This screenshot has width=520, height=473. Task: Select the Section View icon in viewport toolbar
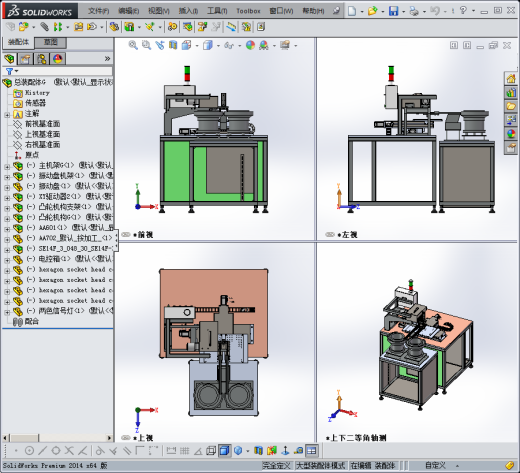[173, 45]
